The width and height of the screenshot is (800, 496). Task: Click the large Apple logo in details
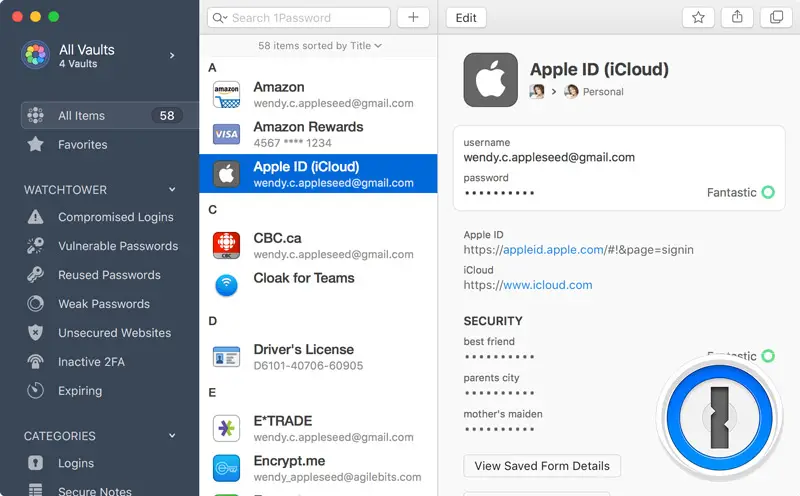click(x=490, y=80)
